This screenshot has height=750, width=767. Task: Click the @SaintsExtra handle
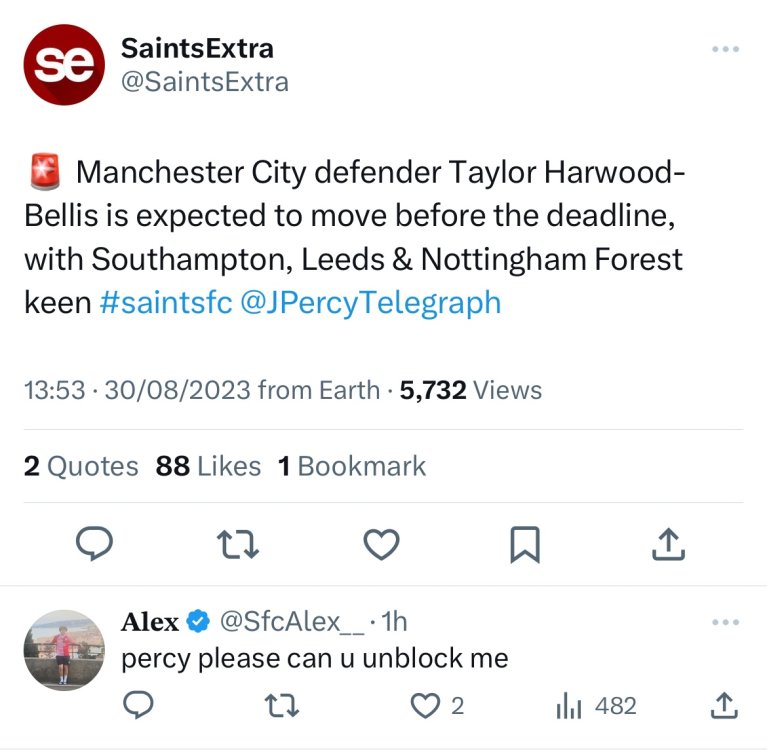tap(204, 82)
